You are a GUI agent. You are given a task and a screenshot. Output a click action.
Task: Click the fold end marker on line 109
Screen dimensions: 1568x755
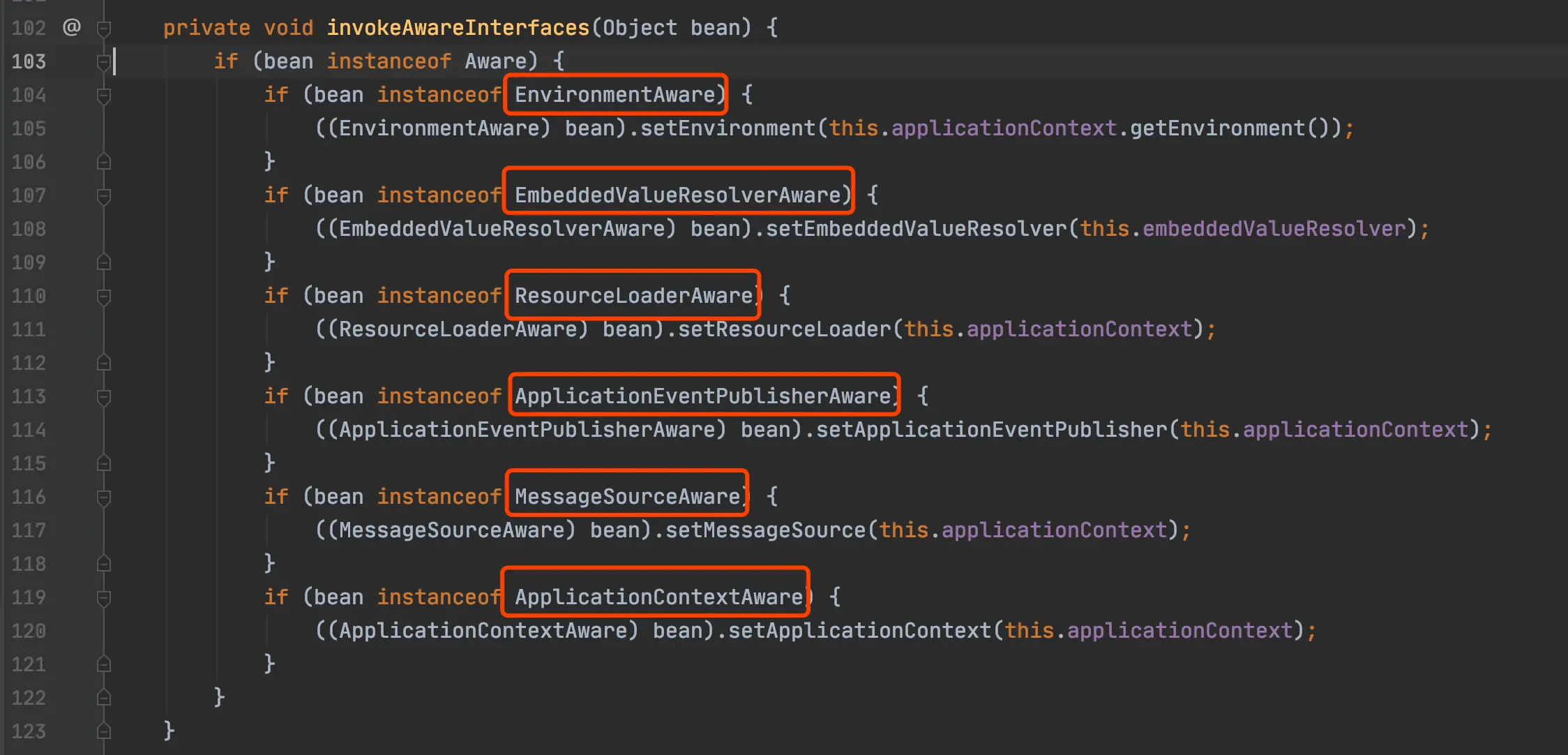pyautogui.click(x=104, y=262)
